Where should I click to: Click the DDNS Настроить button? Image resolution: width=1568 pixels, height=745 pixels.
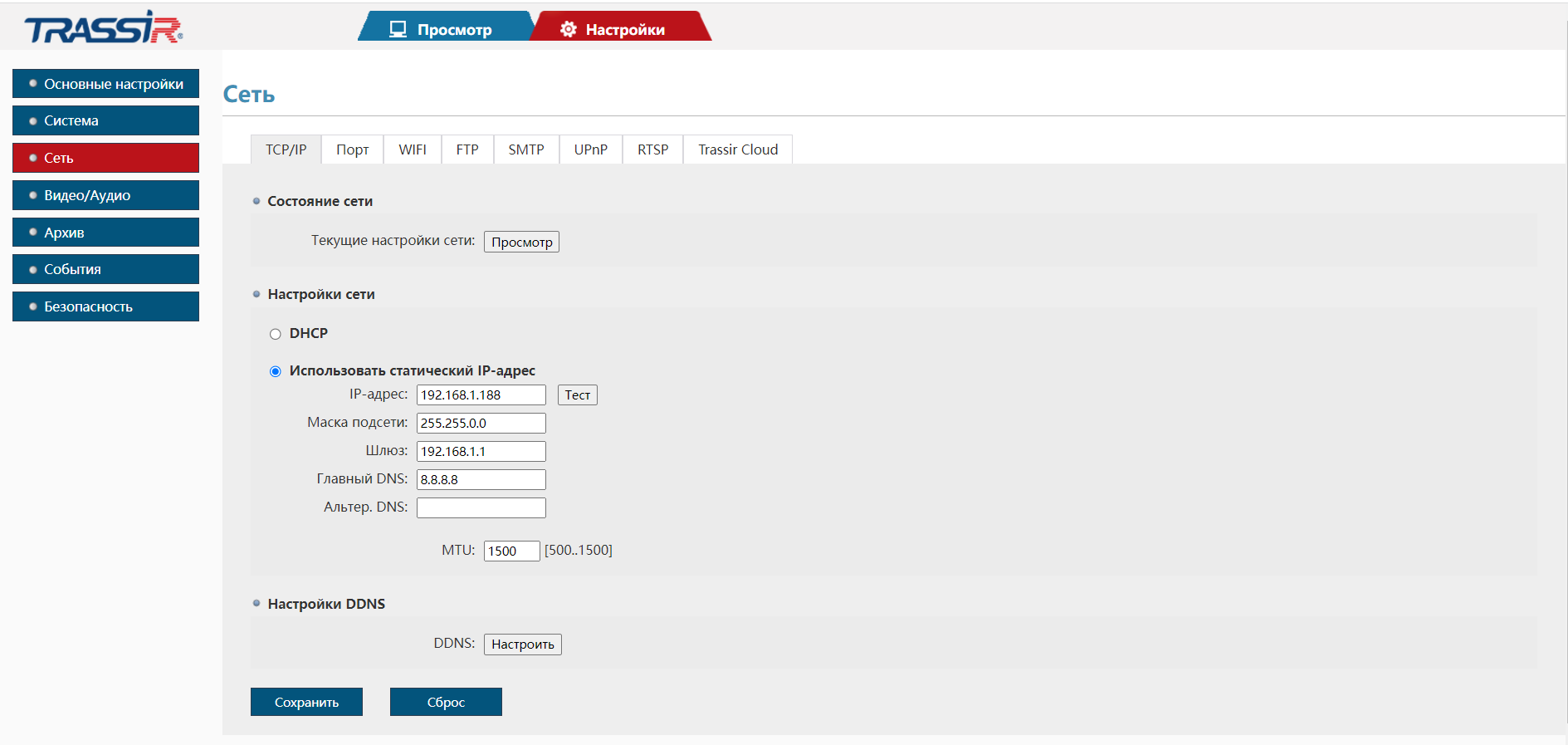tap(523, 645)
